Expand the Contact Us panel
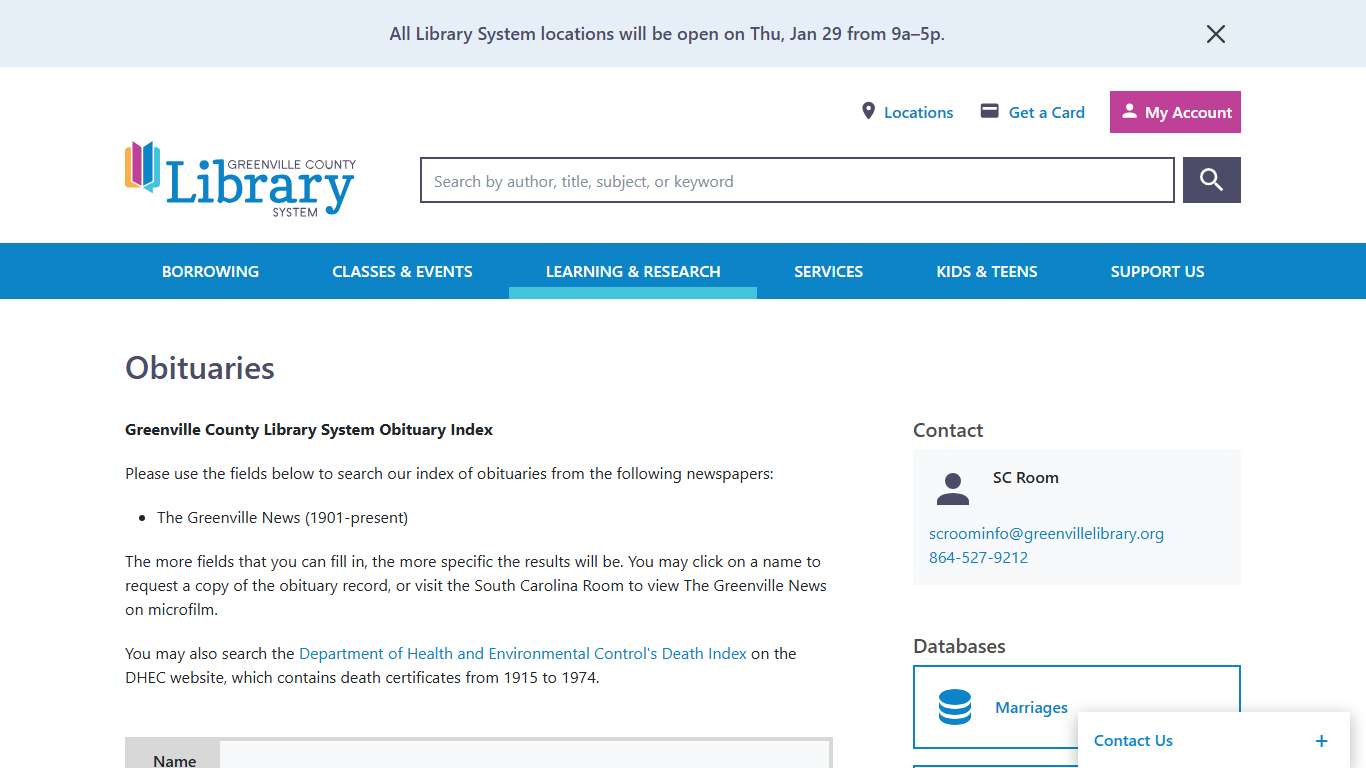Viewport: 1366px width, 768px height. click(1321, 740)
